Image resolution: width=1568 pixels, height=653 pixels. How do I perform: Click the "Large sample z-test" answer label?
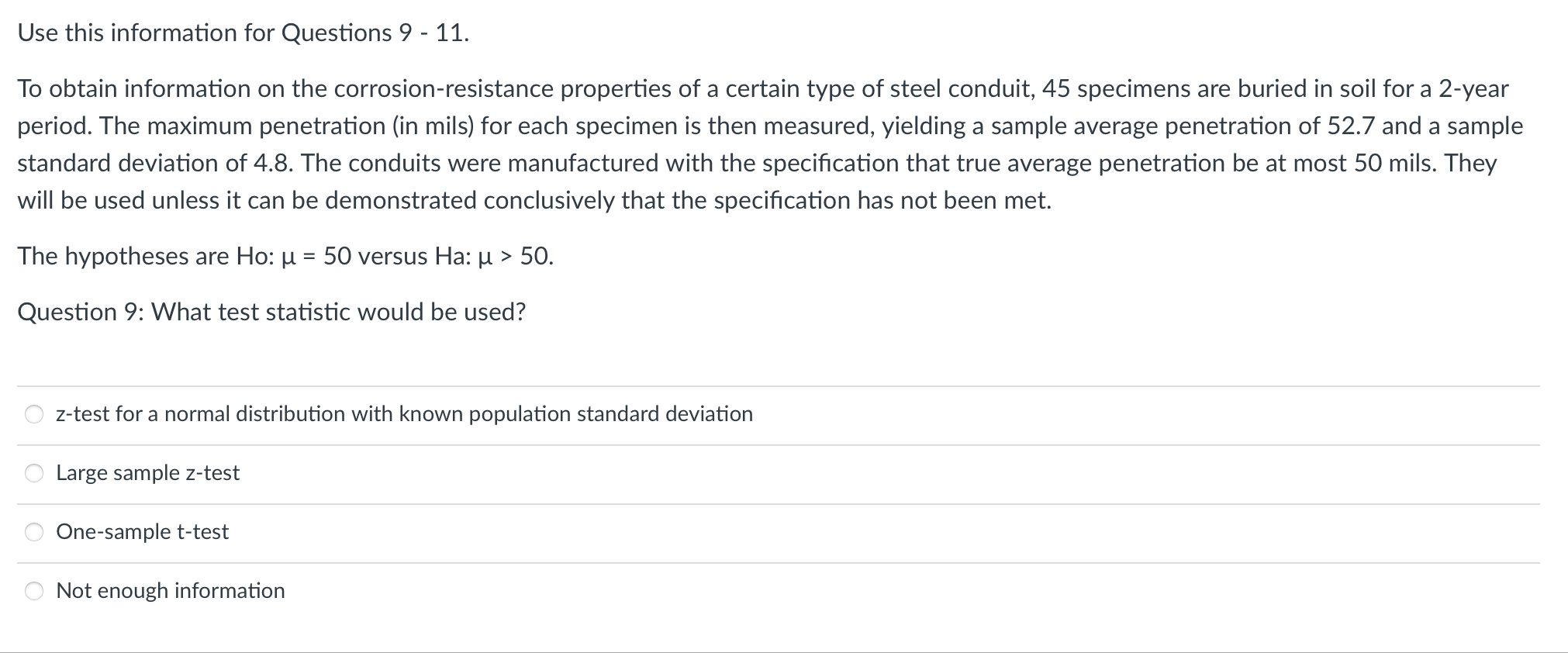click(x=147, y=473)
